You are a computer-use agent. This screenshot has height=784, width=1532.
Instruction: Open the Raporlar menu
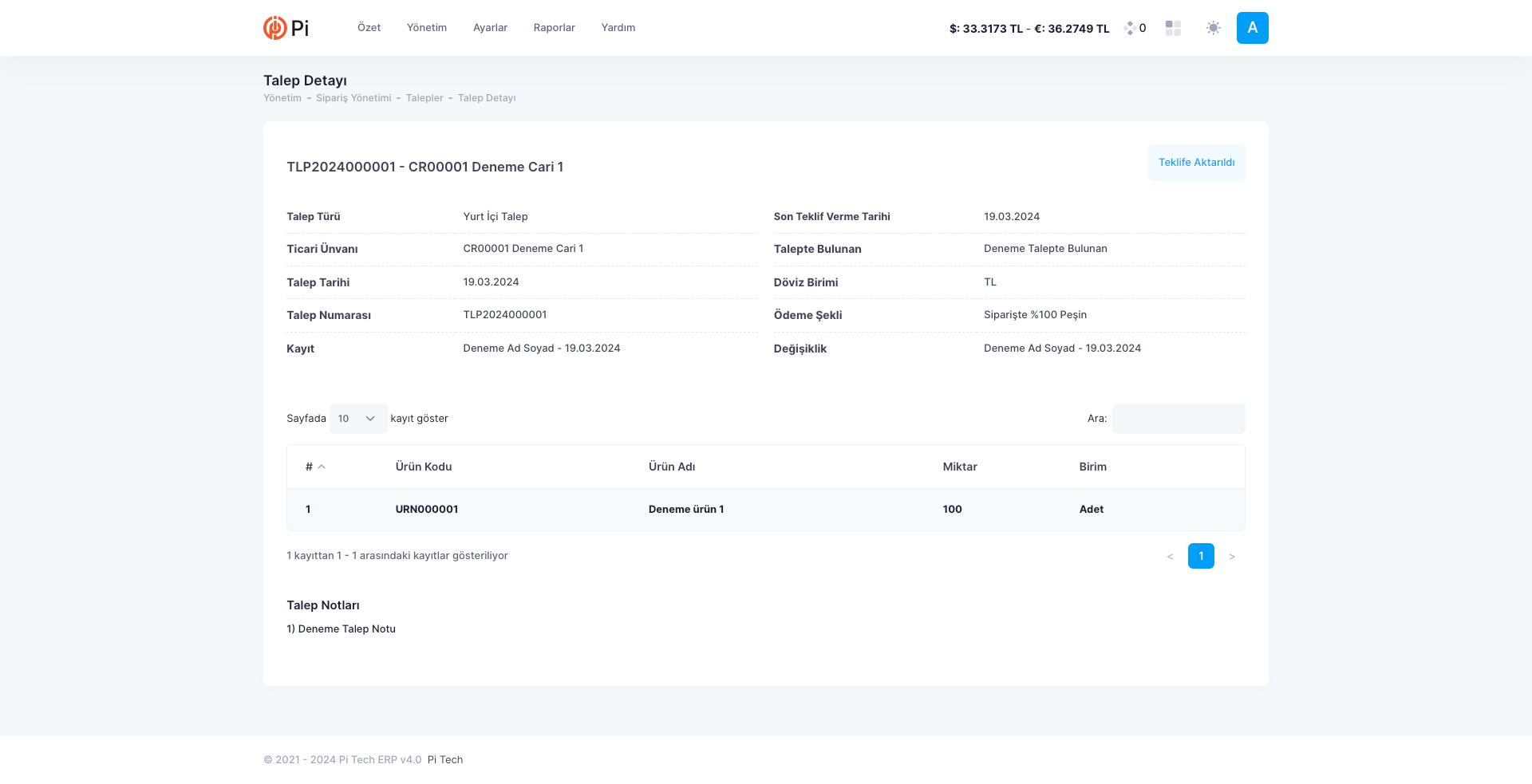coord(554,28)
